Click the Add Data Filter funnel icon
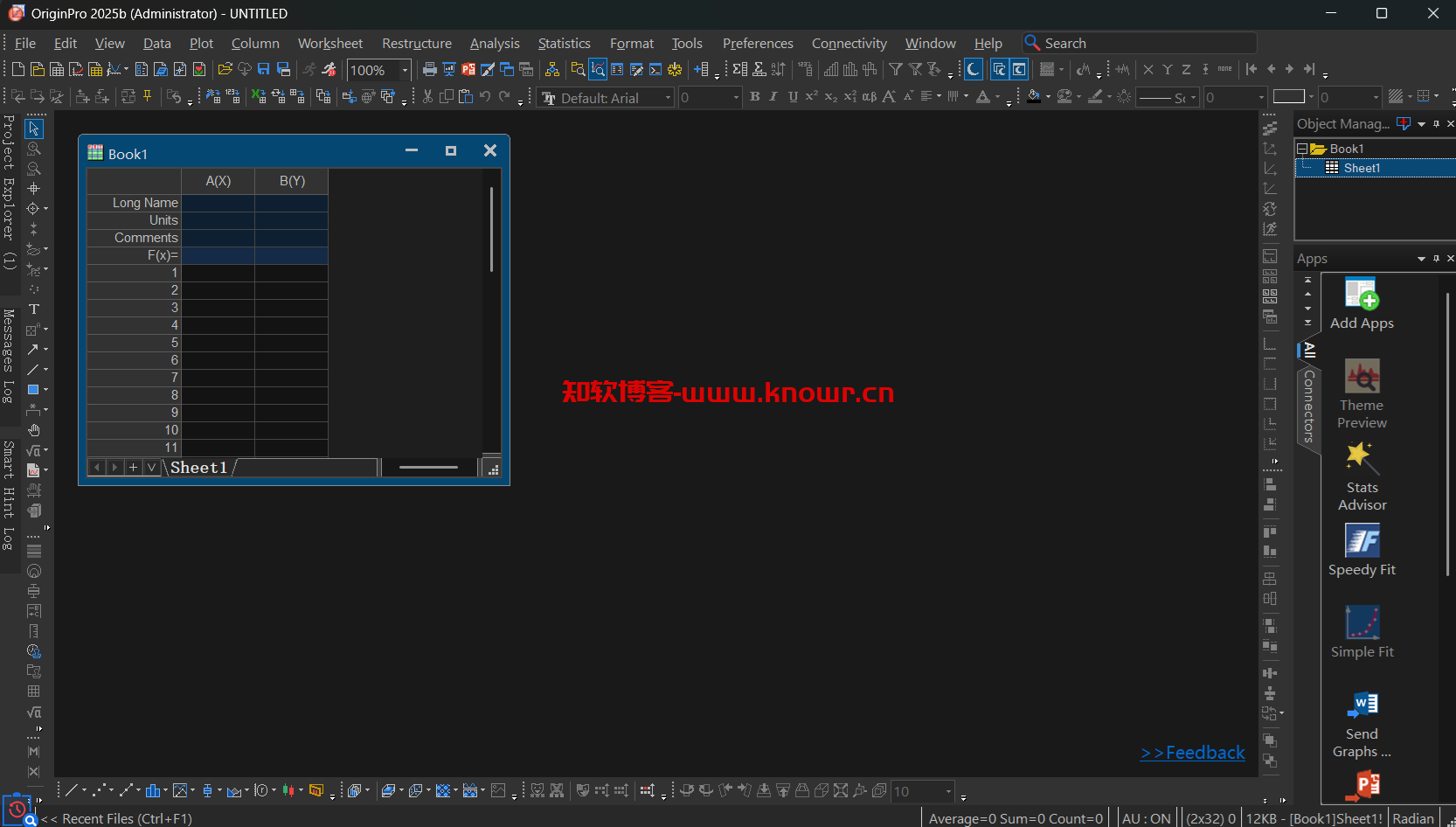Image resolution: width=1456 pixels, height=827 pixels. (896, 69)
